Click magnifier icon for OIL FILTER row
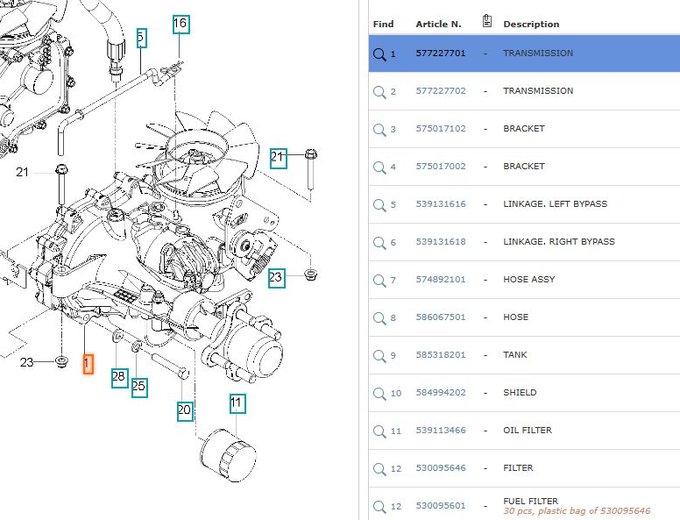 tap(379, 432)
